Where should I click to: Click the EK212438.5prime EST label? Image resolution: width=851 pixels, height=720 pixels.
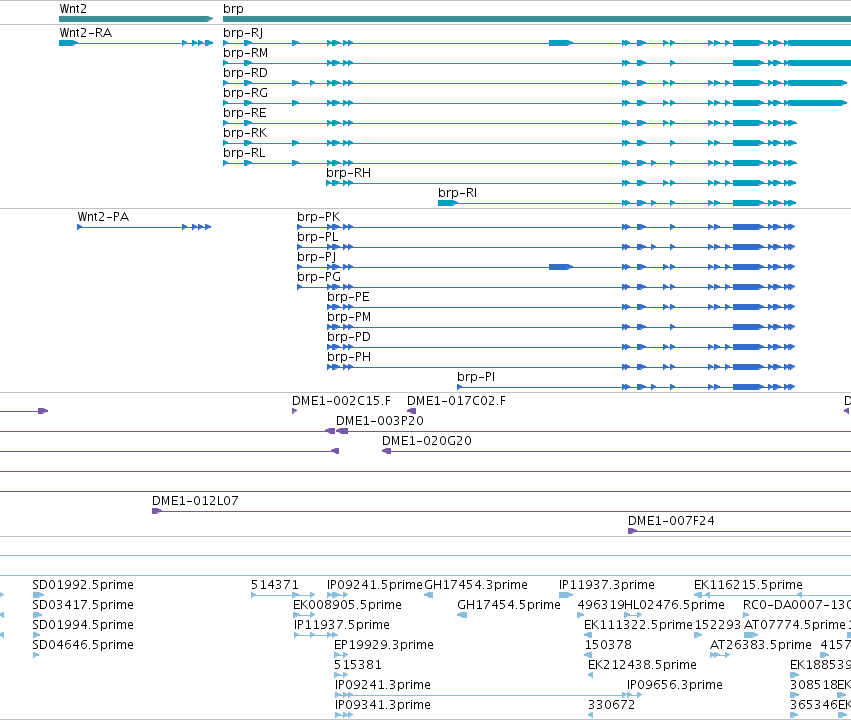point(642,665)
